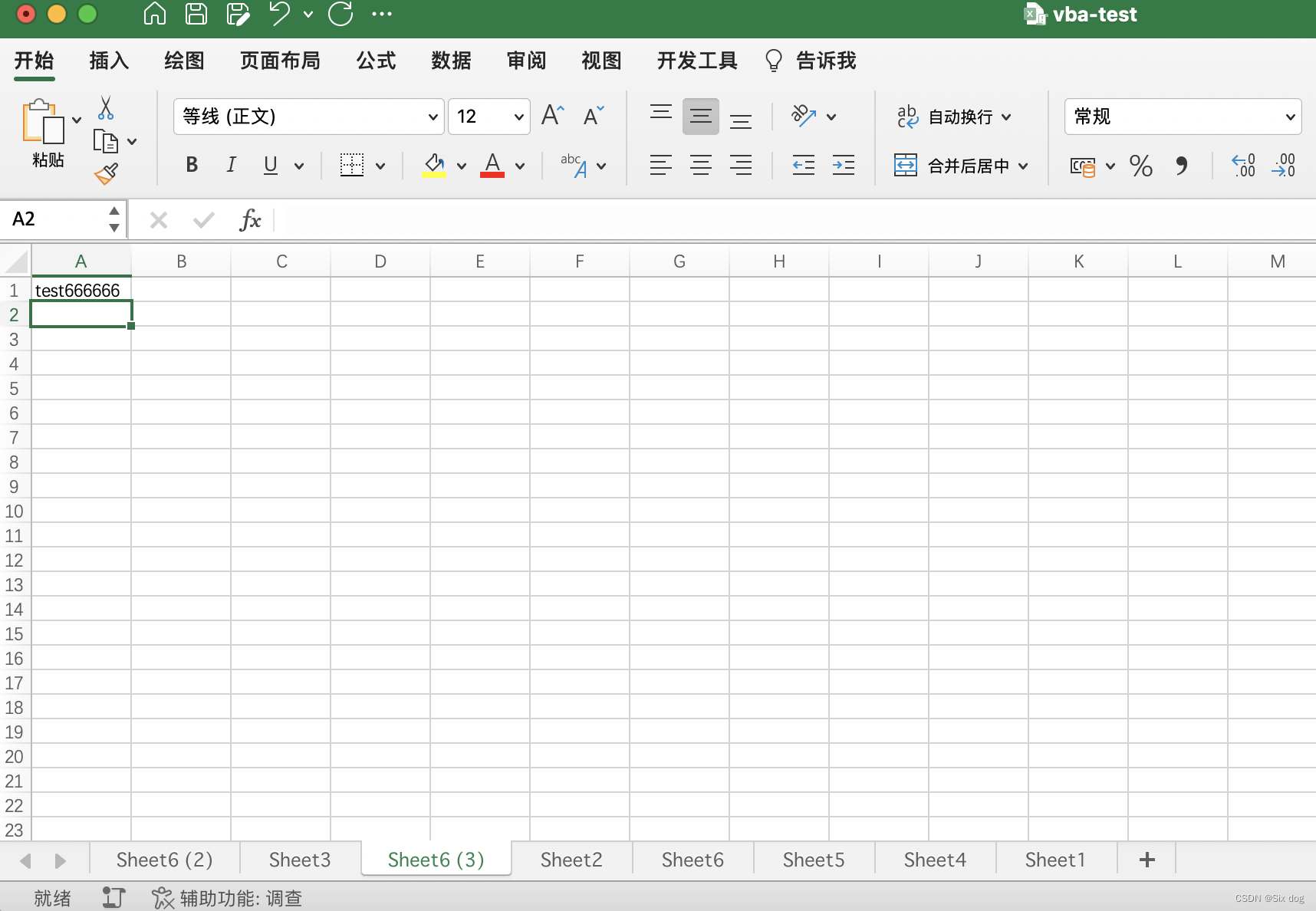Expand merge options dropdown arrow
Image resolution: width=1316 pixels, height=911 pixels.
pyautogui.click(x=1023, y=166)
